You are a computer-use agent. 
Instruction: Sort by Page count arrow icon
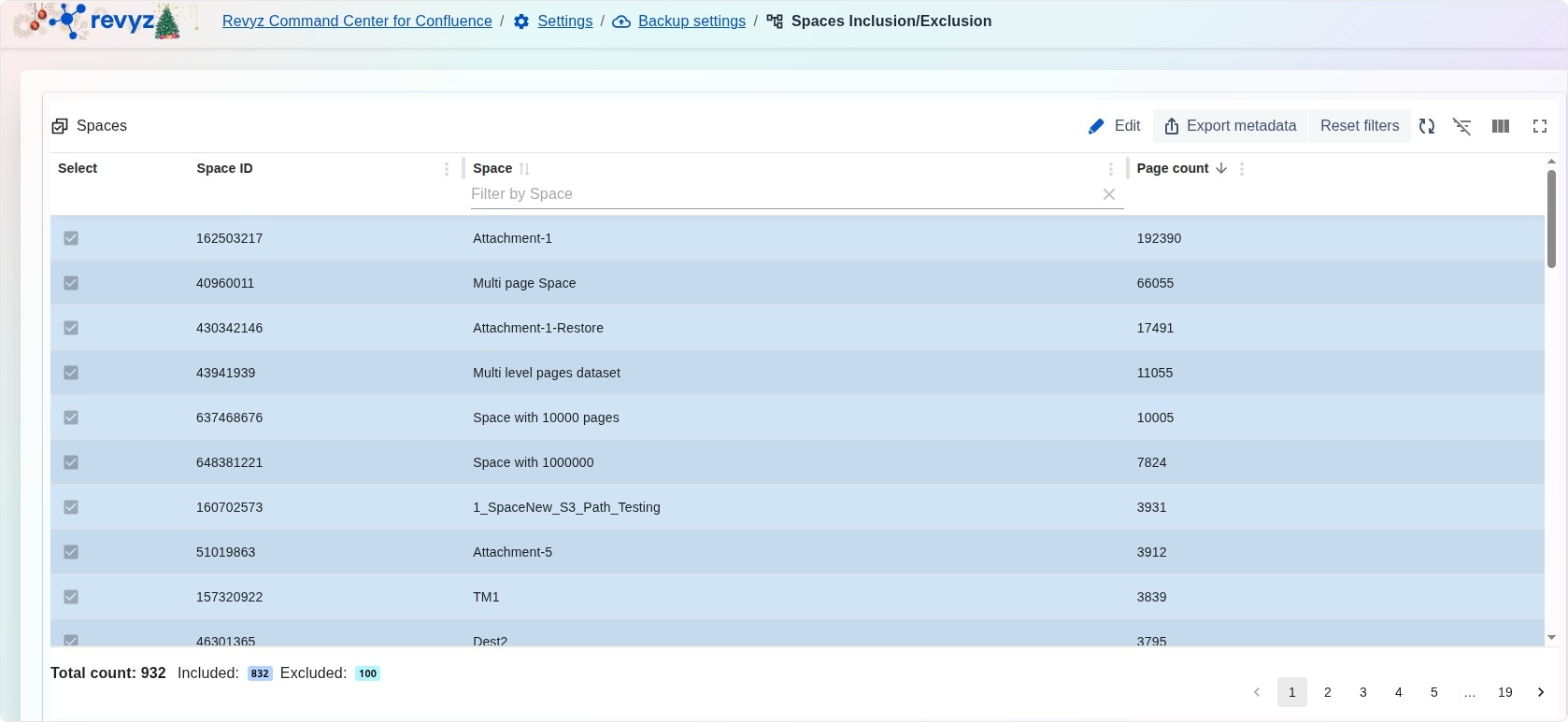[1221, 168]
